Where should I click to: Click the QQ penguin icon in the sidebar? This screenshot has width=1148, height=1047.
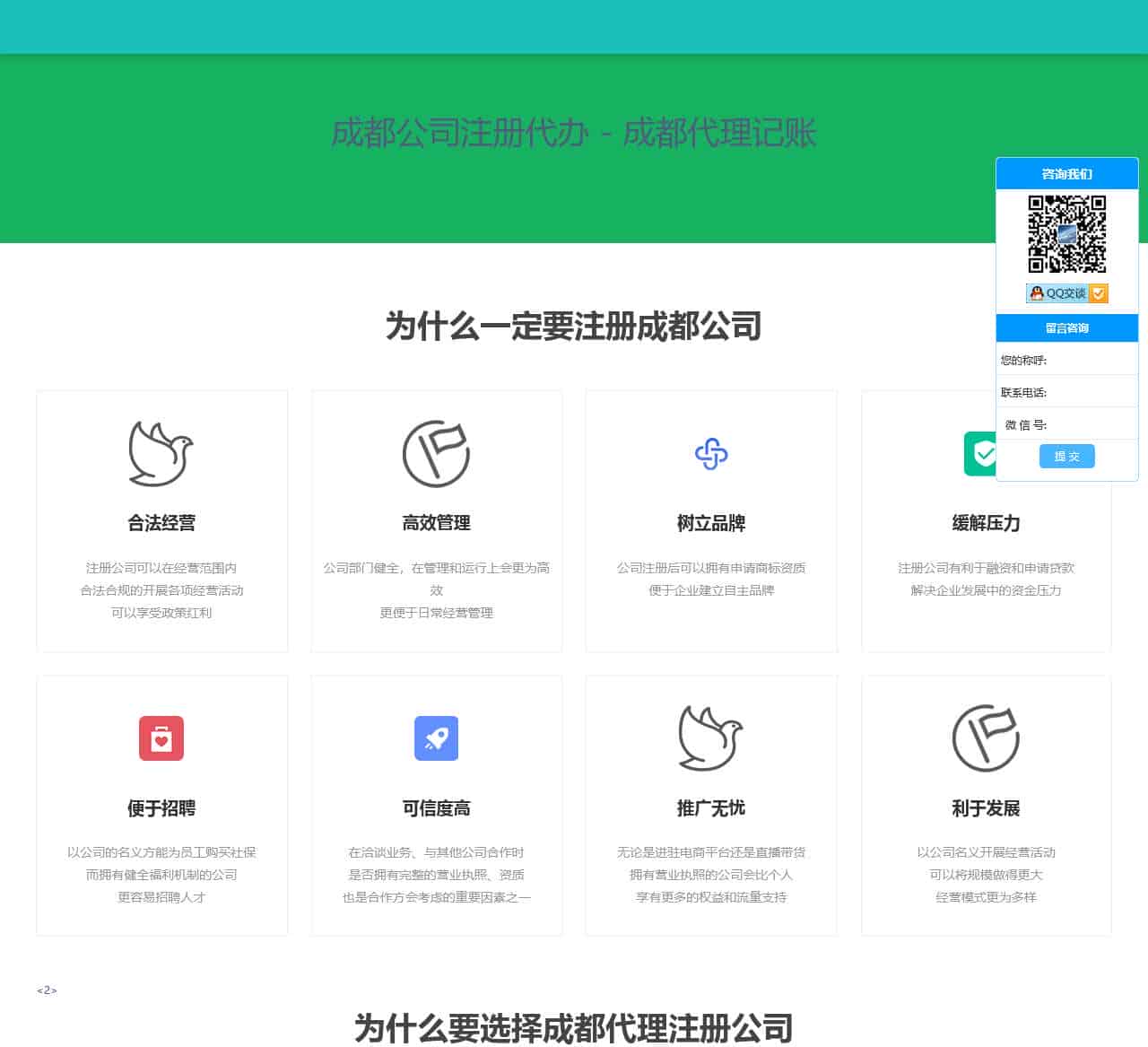[1036, 292]
